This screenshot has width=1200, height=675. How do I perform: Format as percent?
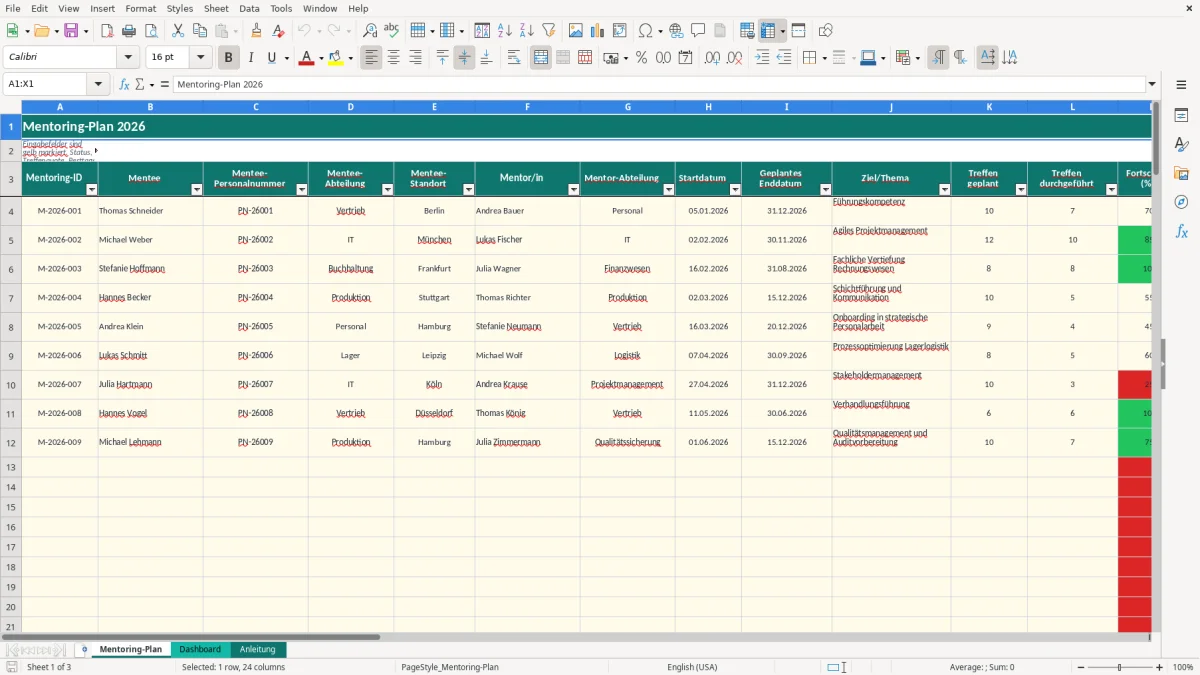(641, 58)
